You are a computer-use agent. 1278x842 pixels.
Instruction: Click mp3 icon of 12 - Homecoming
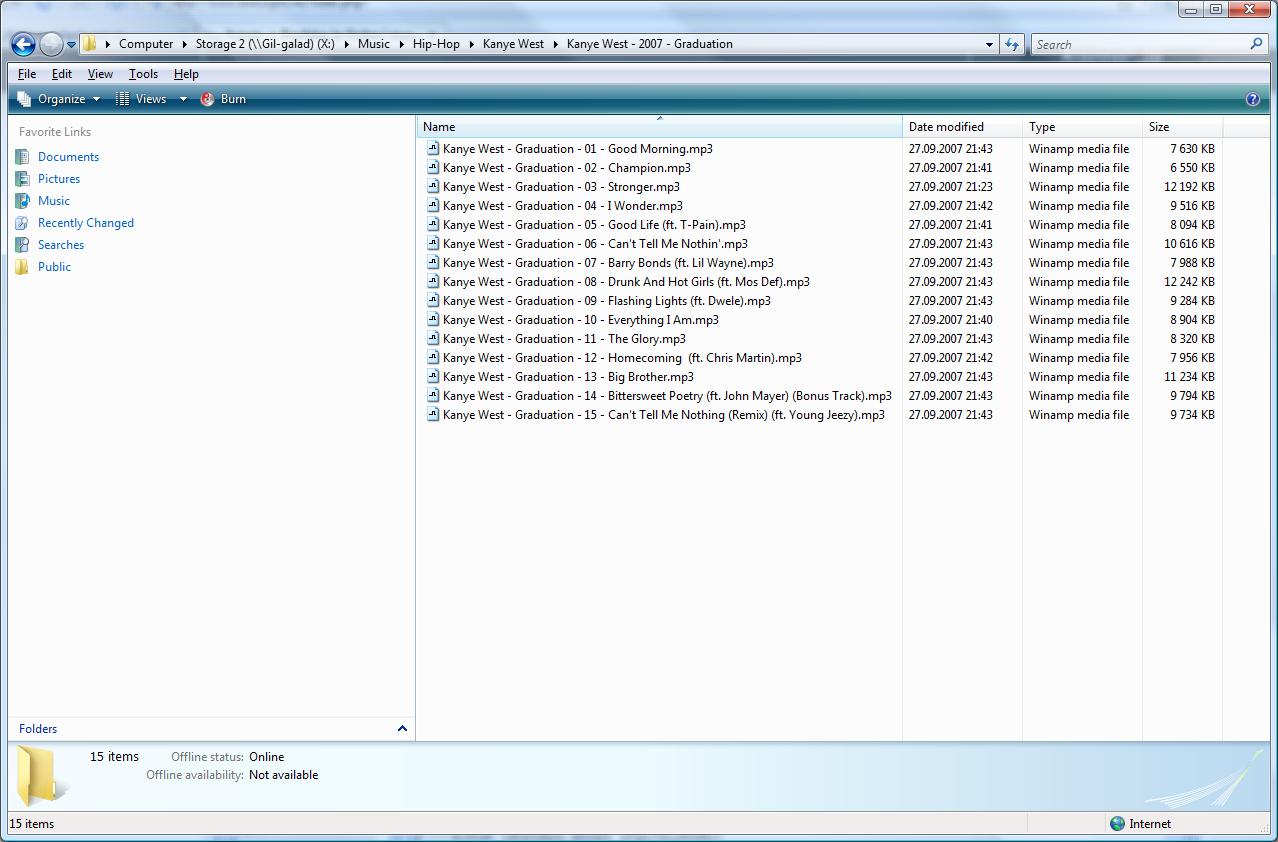click(x=433, y=357)
